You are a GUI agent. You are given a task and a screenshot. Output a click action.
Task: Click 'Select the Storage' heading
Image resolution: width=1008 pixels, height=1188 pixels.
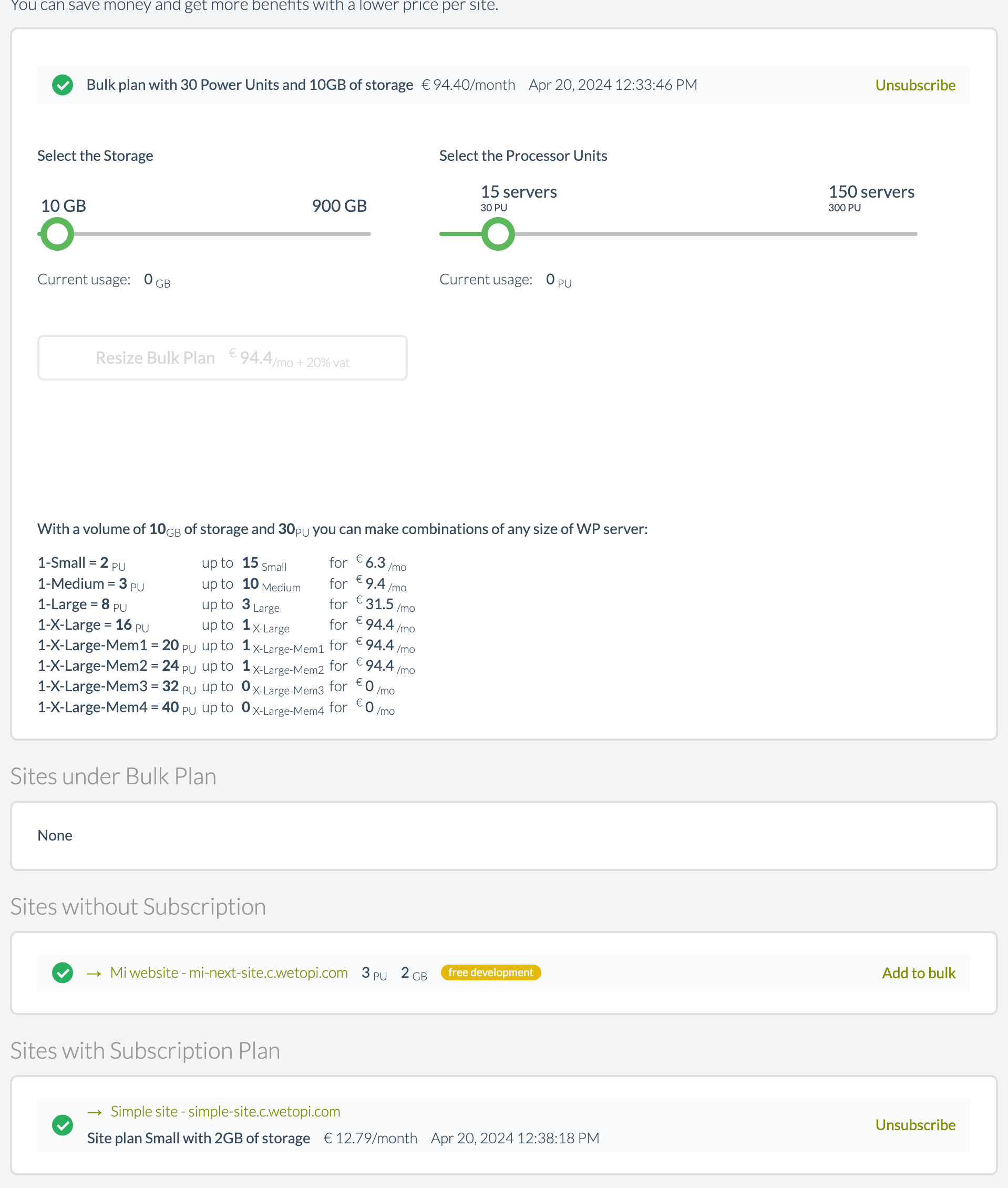point(95,156)
